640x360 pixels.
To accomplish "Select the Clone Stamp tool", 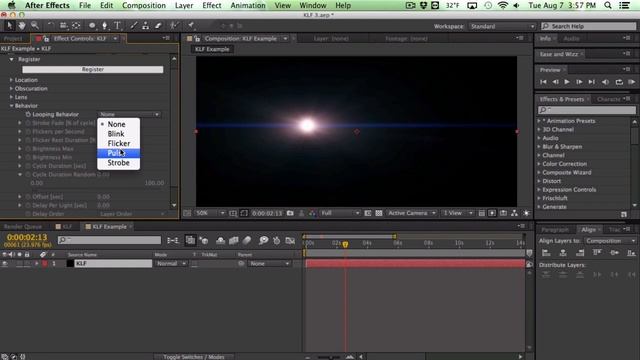I will coord(146,26).
